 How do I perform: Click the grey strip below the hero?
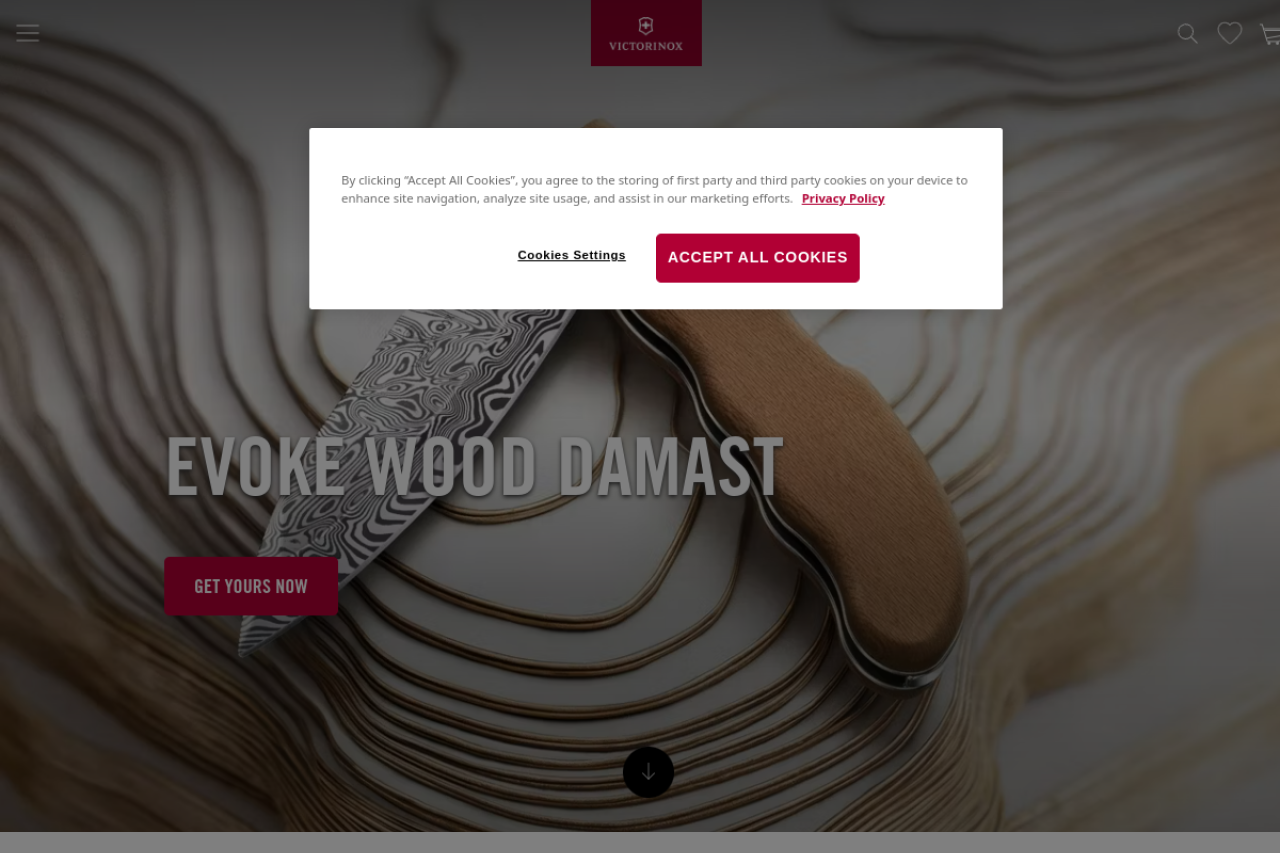coord(640,842)
